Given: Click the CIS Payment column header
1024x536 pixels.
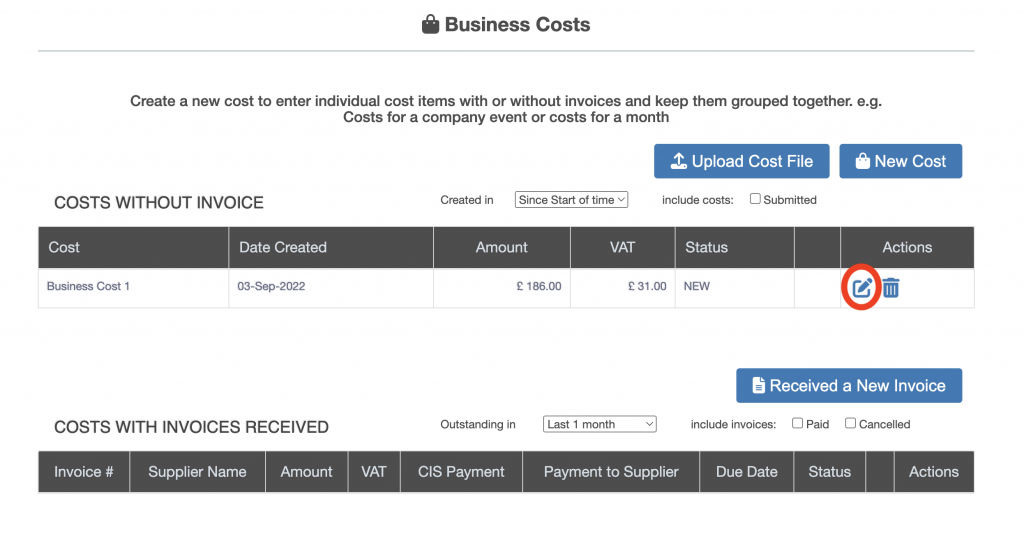Looking at the screenshot, I should [461, 472].
